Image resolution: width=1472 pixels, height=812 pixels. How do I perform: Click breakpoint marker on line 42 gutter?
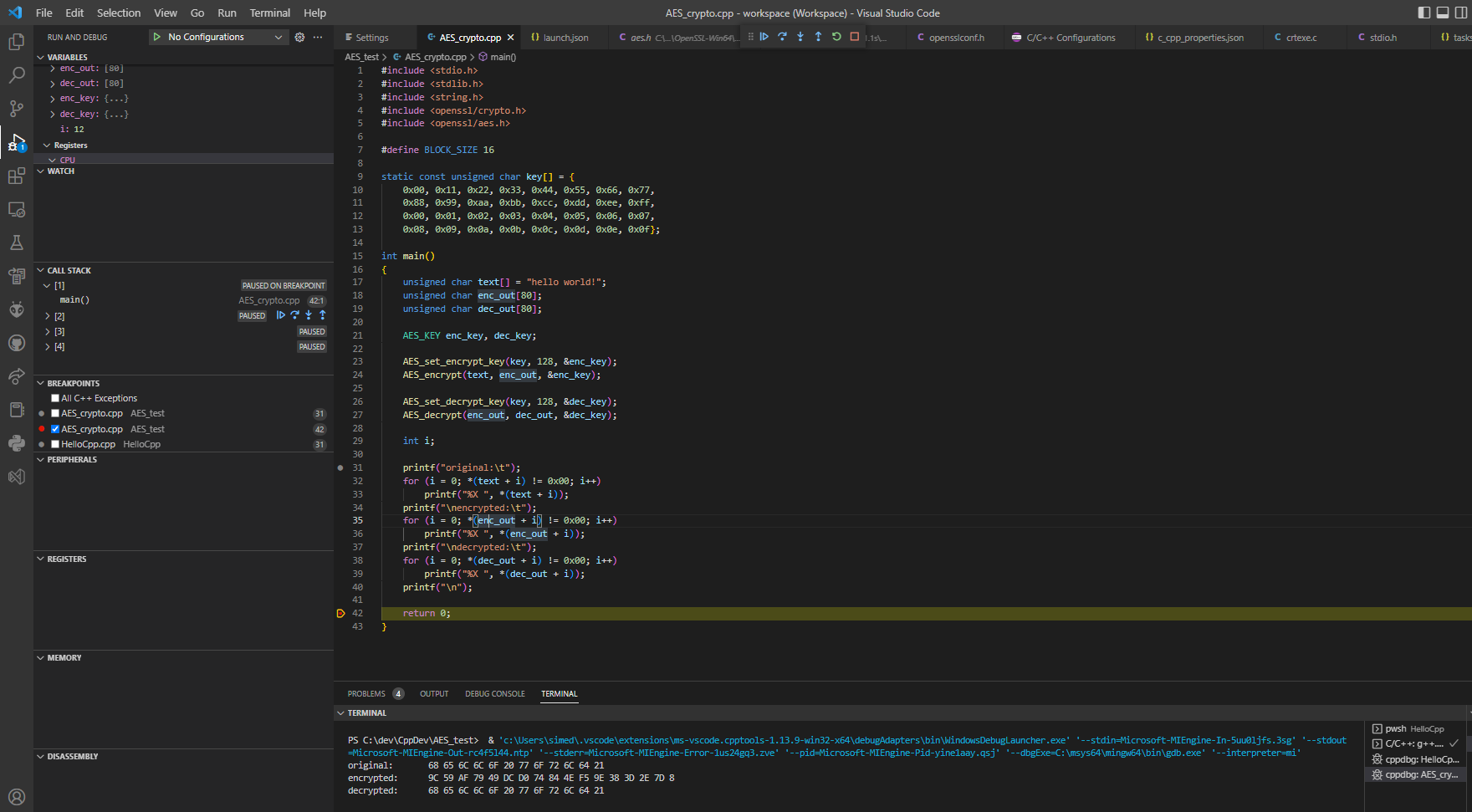click(x=340, y=614)
